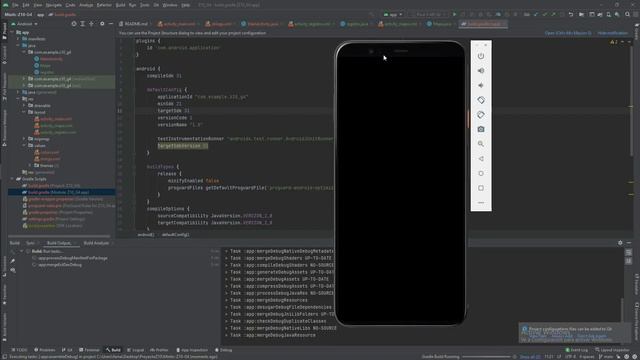Click the defaultConfig breadcrumb below editor
640x360 pixels.
(176, 235)
